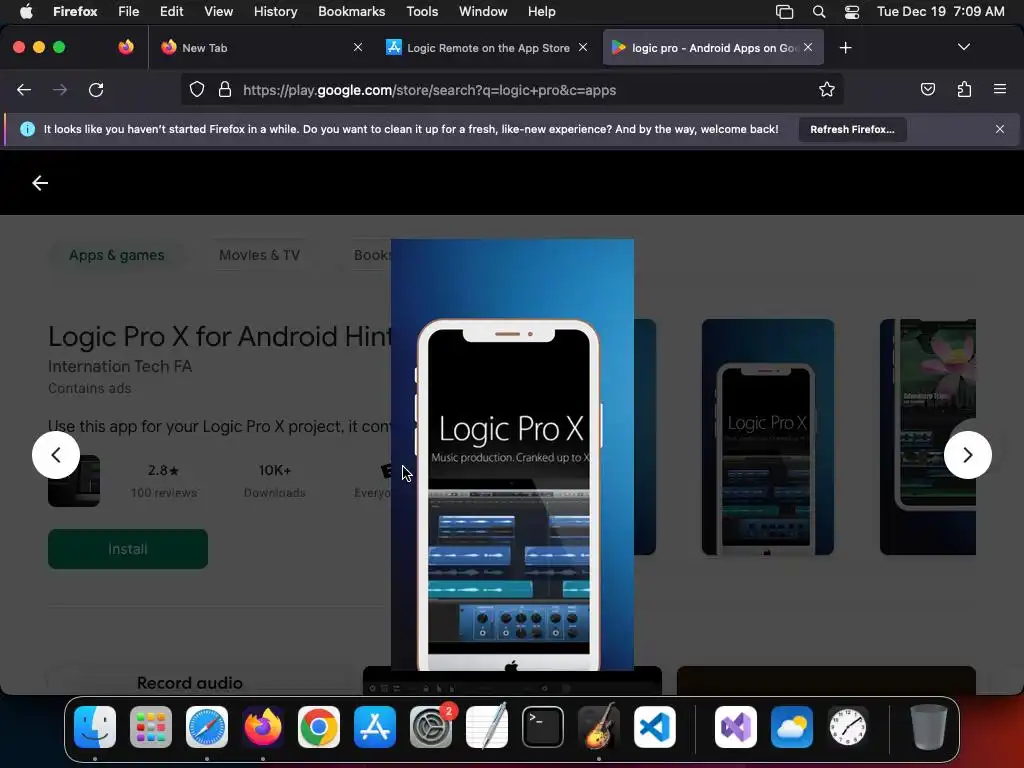Click the browser Back navigation arrow
Screen dimensions: 1024x768
[x=24, y=90]
